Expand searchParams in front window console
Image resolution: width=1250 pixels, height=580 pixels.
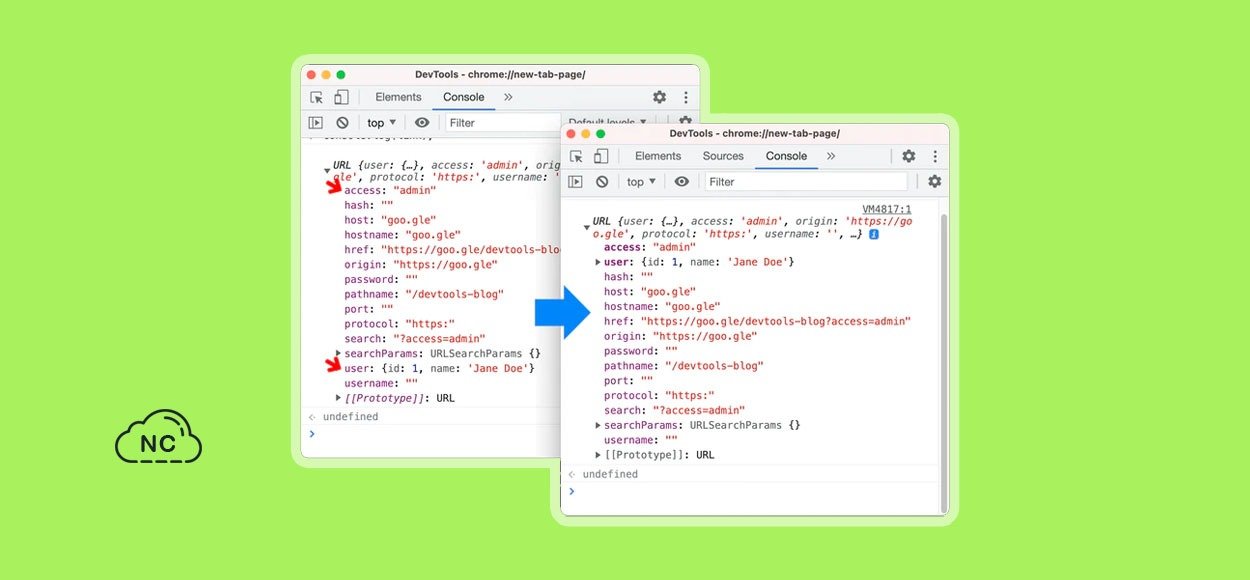[598, 425]
